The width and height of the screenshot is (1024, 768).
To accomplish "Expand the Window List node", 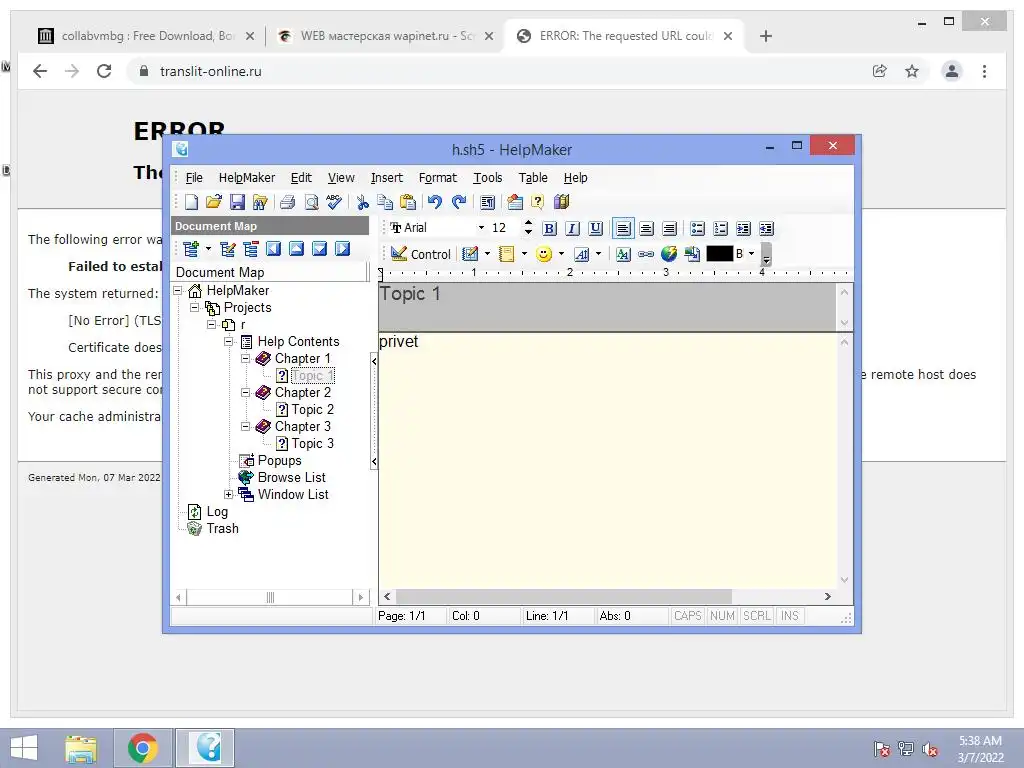I will point(229,494).
